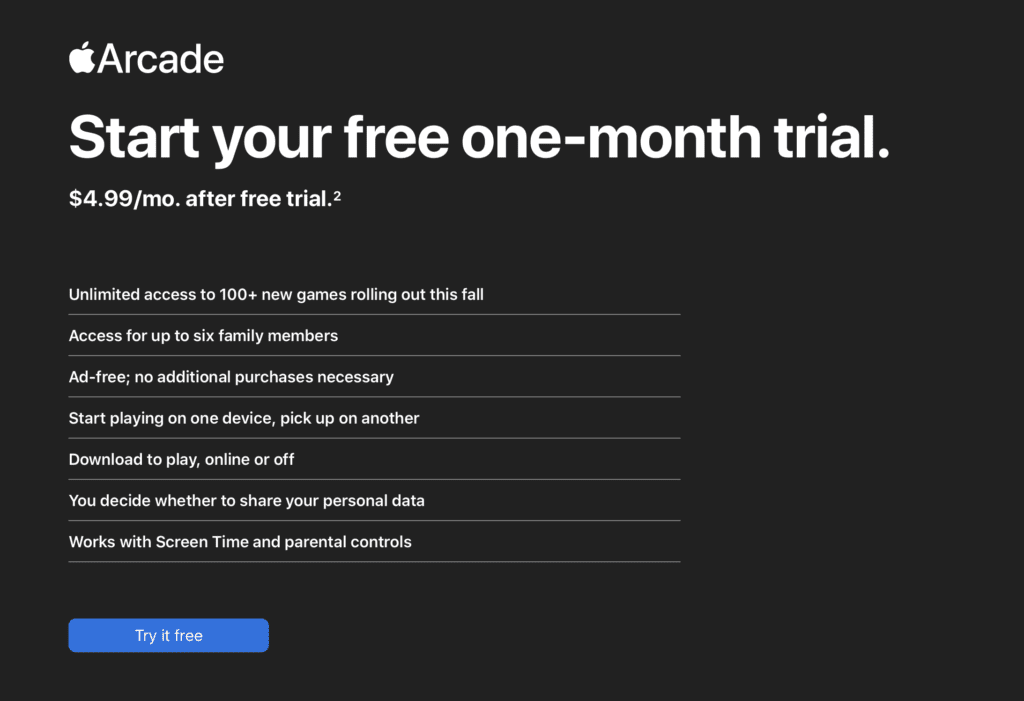Screen dimensions: 1024x701
Task: Click the separator line below the Download to play row
Action: click(374, 479)
